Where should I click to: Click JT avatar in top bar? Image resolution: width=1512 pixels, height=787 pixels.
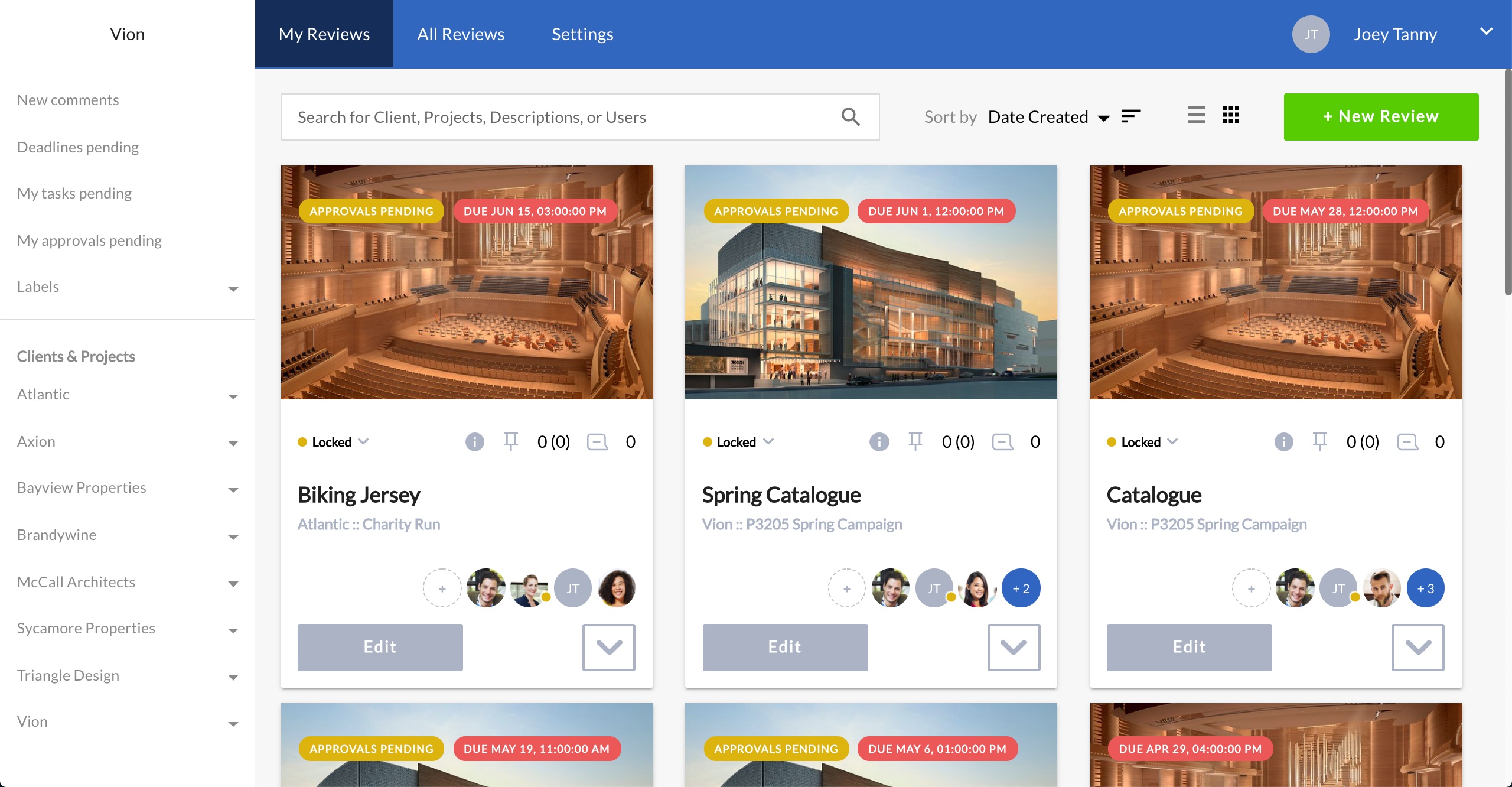click(x=1311, y=34)
